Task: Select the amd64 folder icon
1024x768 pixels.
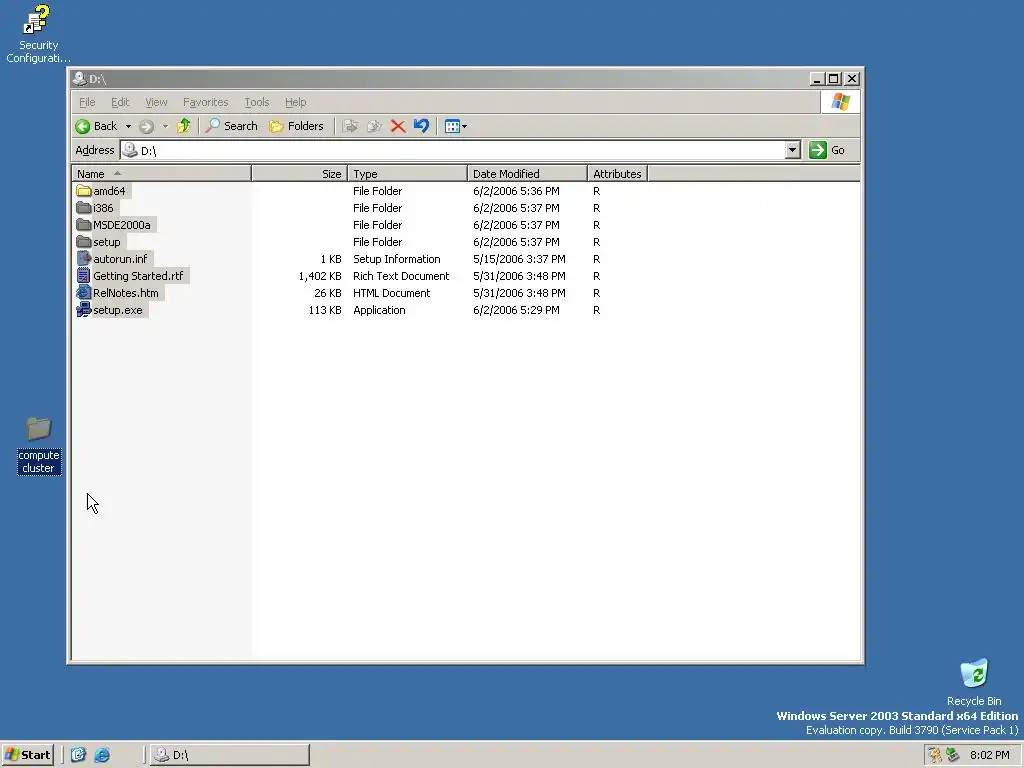Action: (84, 191)
